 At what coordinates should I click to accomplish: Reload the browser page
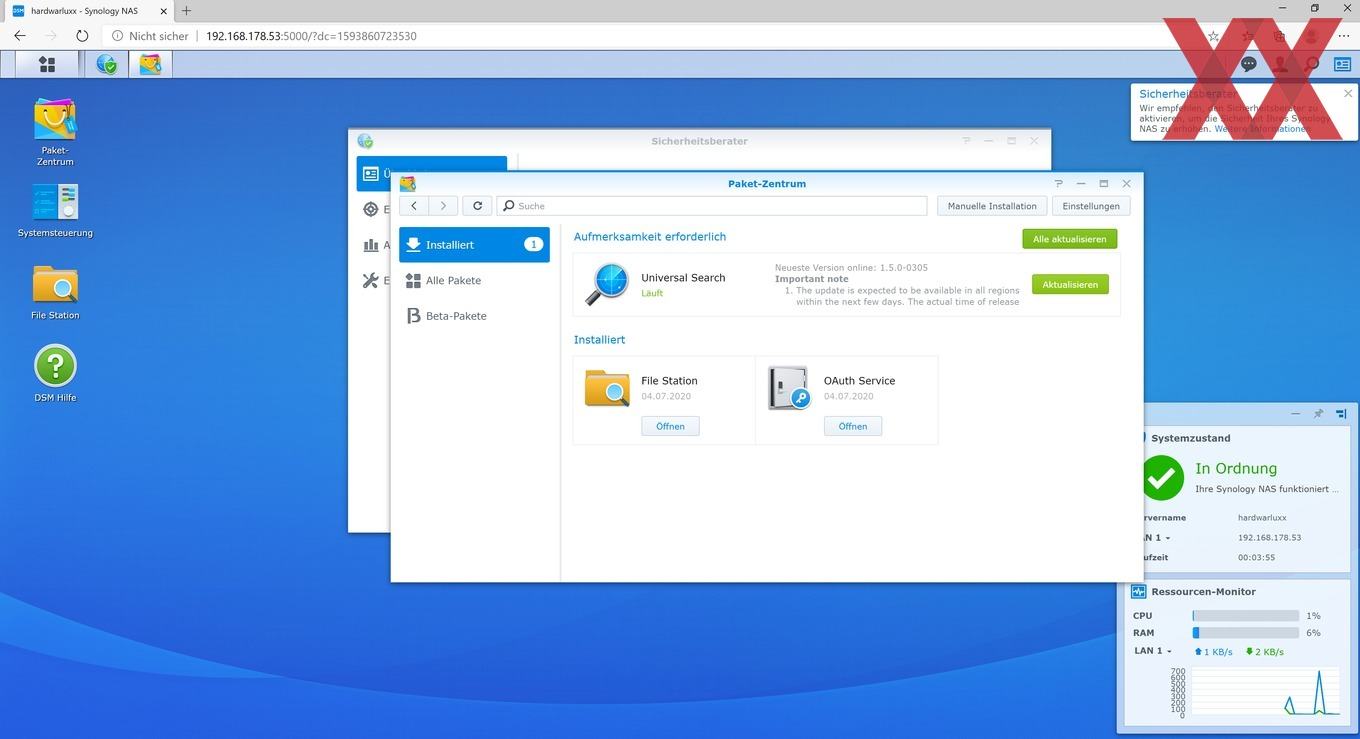[82, 36]
